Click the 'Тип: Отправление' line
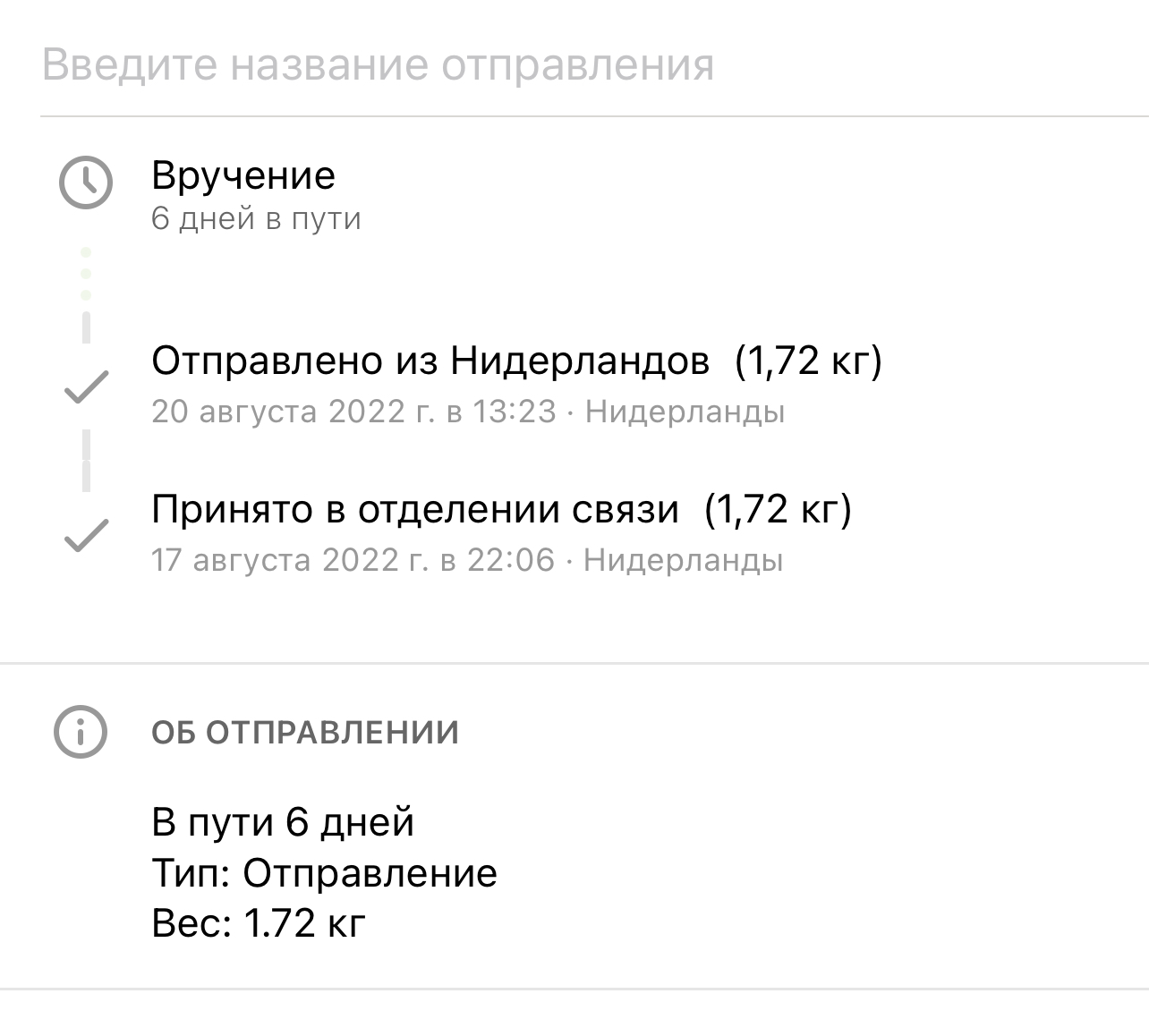 pos(325,872)
